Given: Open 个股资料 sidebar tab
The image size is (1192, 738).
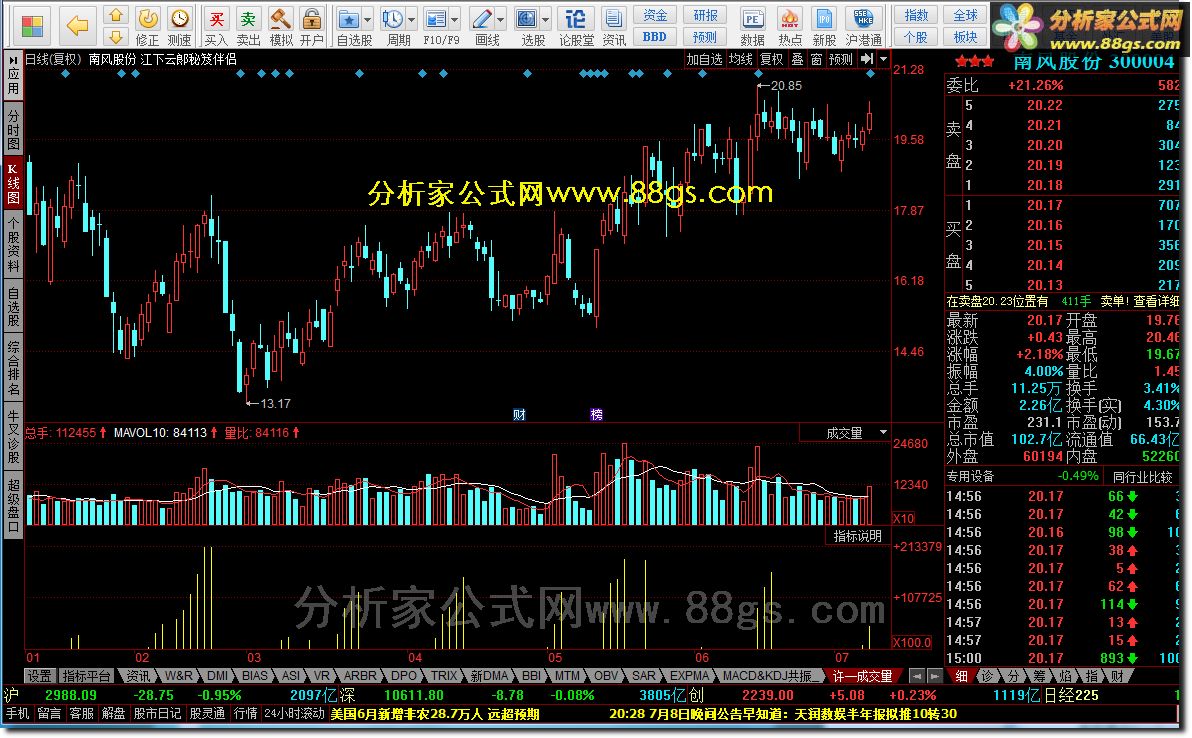Looking at the screenshot, I should tap(13, 243).
